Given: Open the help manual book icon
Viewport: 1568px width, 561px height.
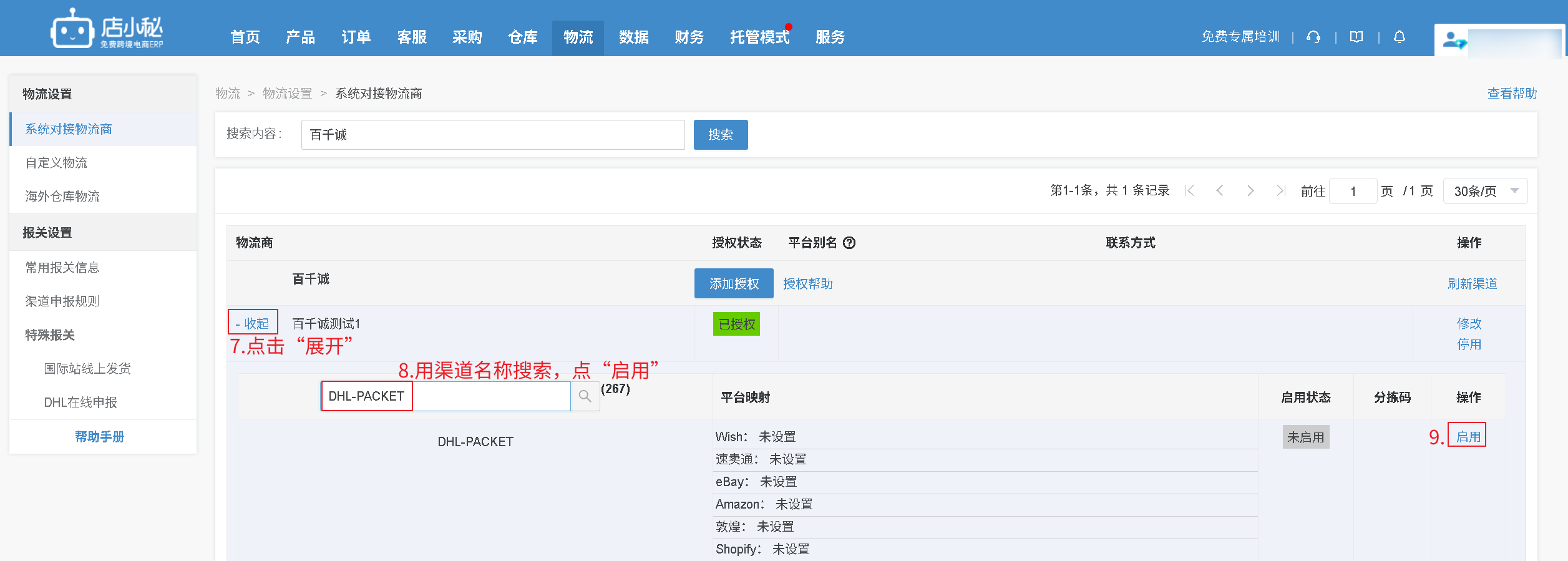Looking at the screenshot, I should coord(1356,37).
